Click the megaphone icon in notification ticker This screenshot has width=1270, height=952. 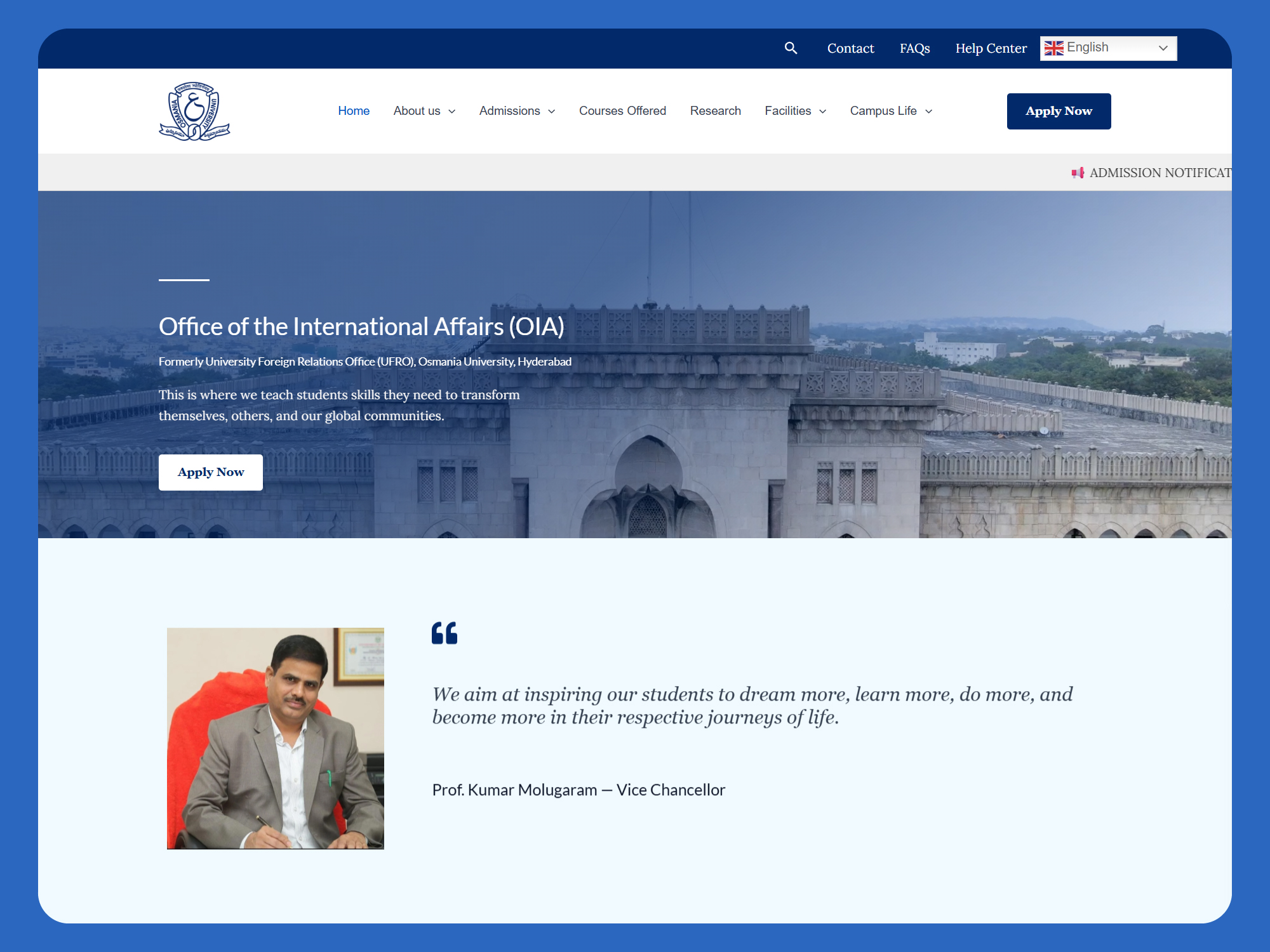[x=1078, y=173]
